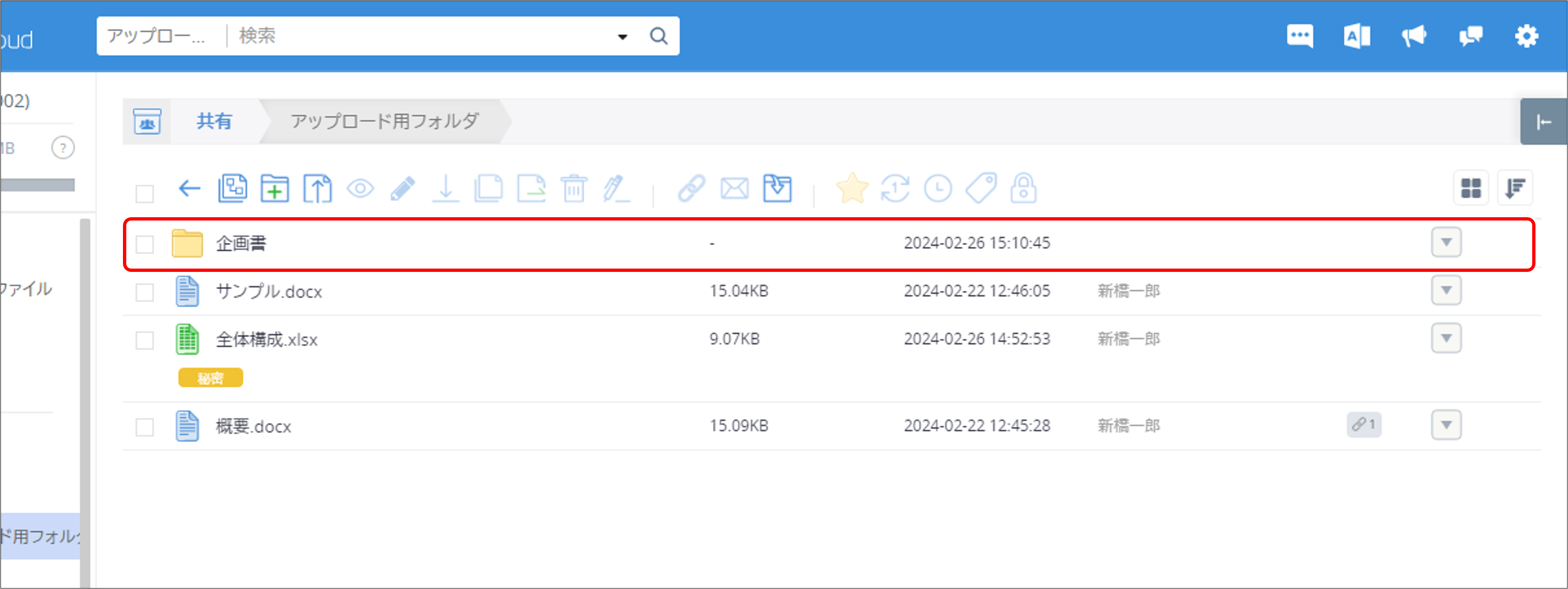Click the create new folder icon

click(x=275, y=188)
